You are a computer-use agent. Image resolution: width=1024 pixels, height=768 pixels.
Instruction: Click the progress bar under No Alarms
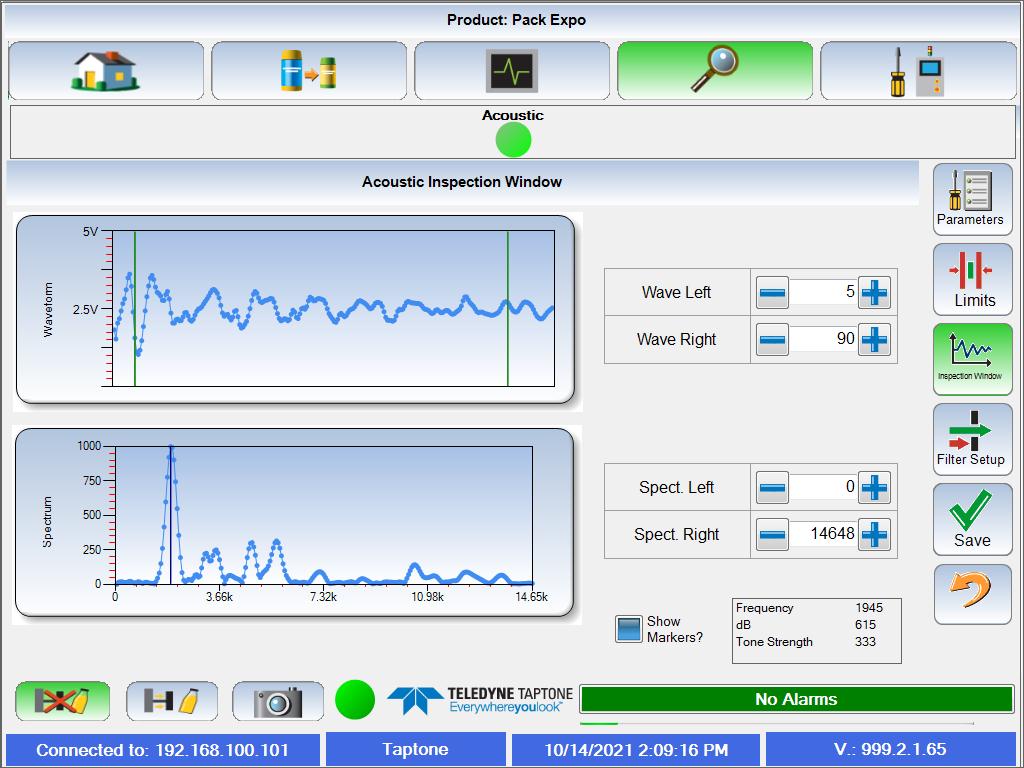tap(776, 724)
